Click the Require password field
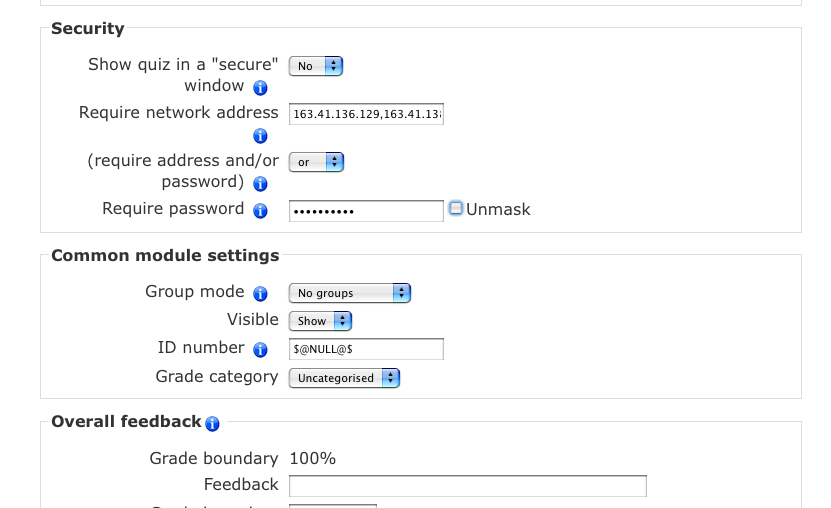Image resolution: width=831 pixels, height=508 pixels. tap(366, 211)
